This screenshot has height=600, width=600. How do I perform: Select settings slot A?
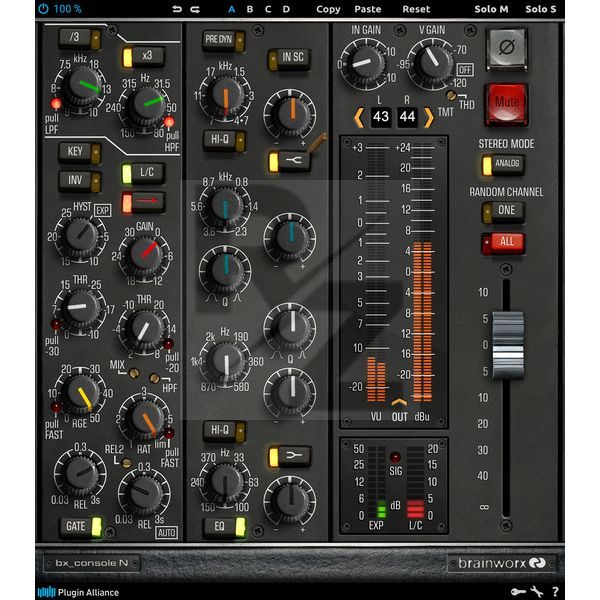[x=232, y=9]
